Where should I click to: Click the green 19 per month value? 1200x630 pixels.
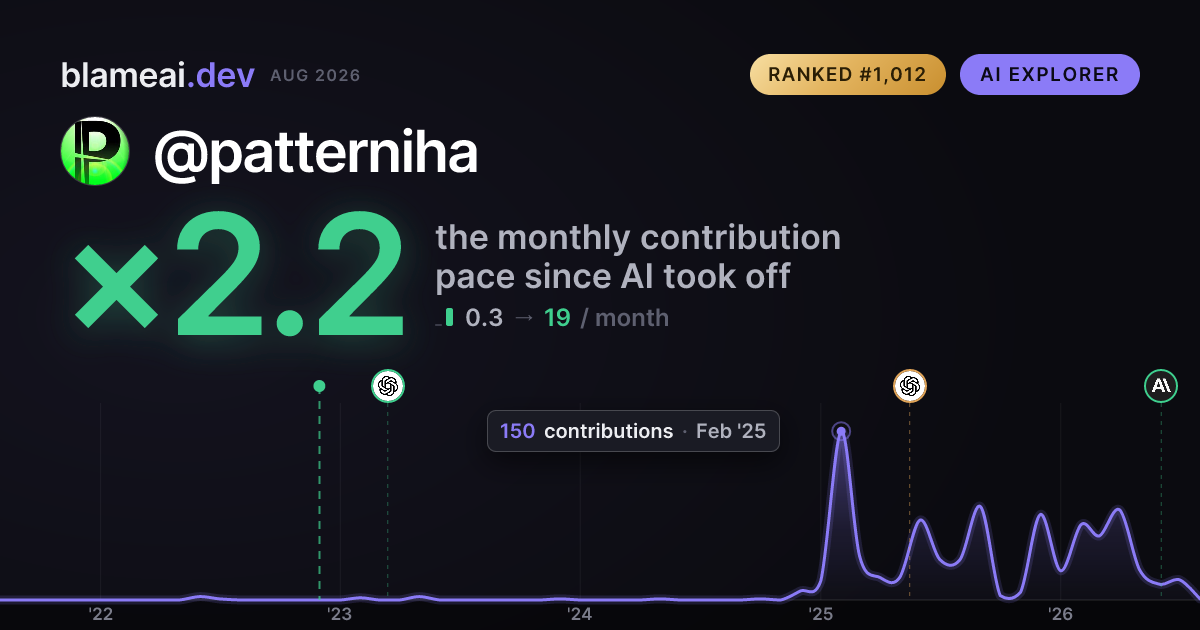557,318
